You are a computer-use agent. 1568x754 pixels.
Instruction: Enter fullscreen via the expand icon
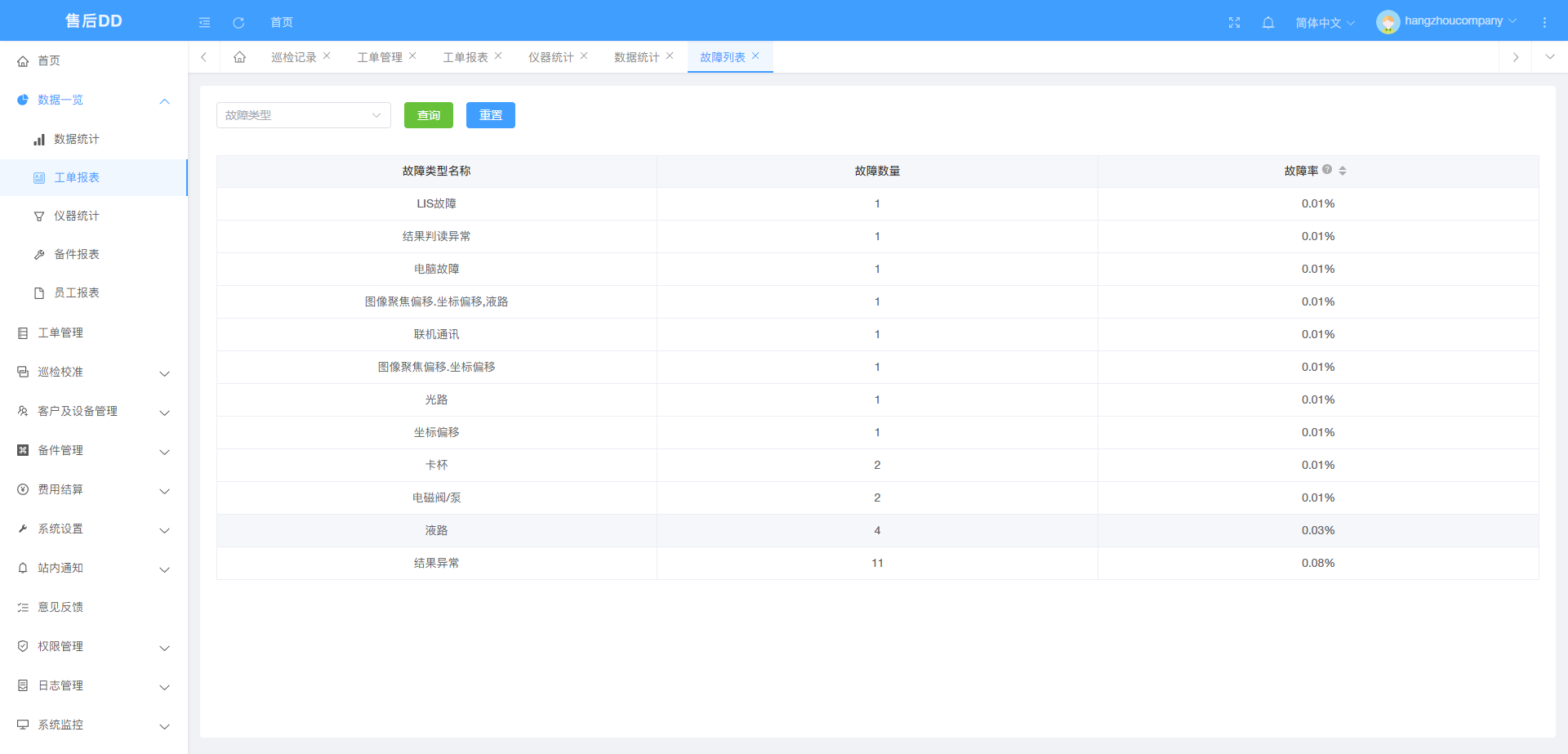coord(1234,22)
